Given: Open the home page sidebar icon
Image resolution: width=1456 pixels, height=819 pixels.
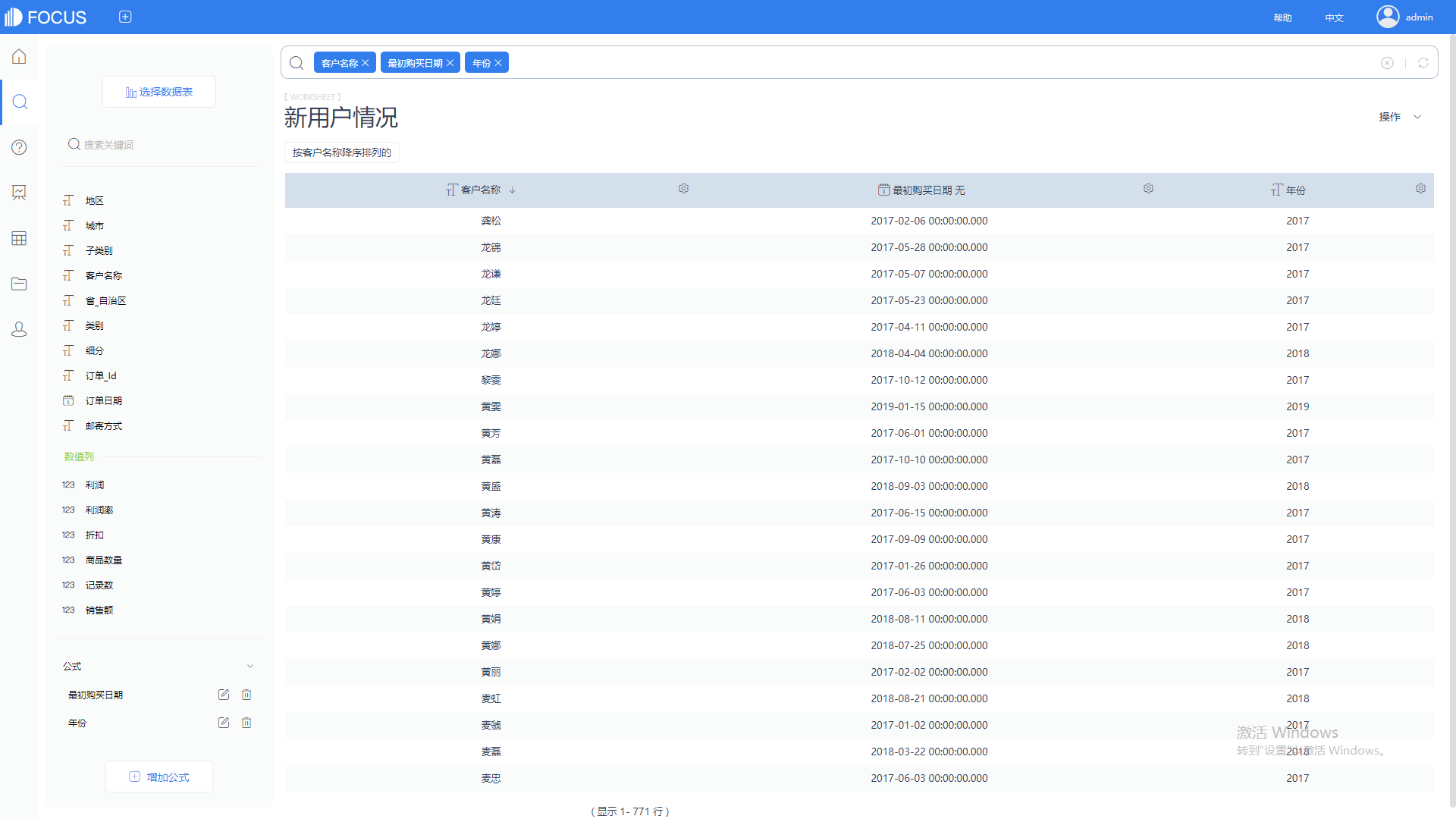Looking at the screenshot, I should 19,57.
